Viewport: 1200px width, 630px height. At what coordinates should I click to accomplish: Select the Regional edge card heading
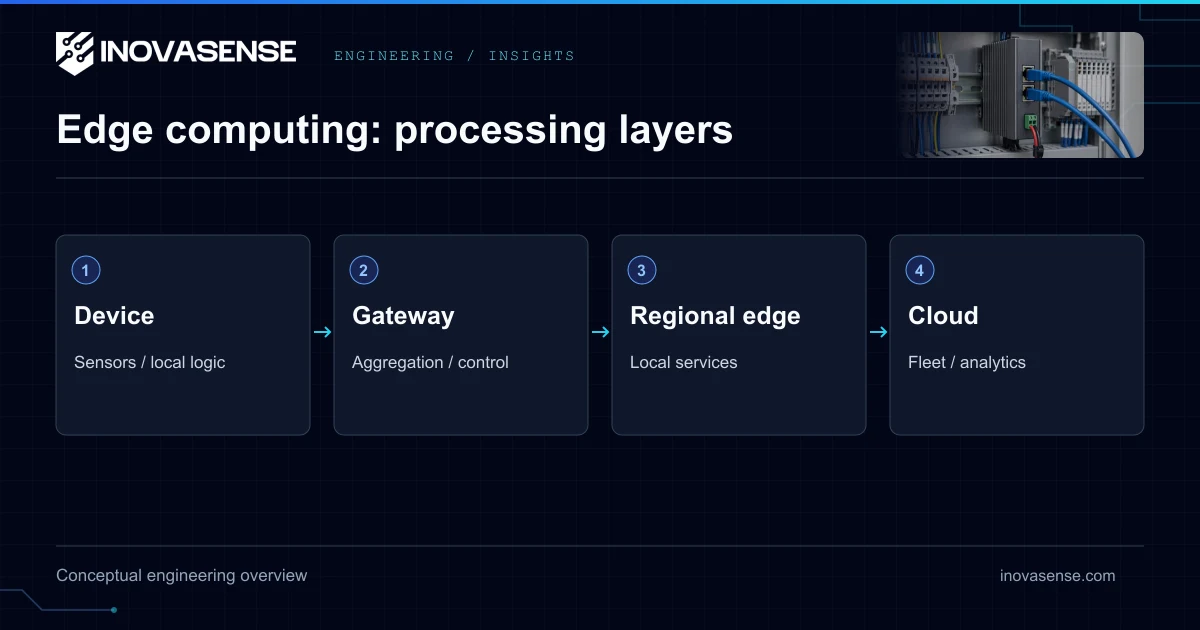click(x=715, y=316)
